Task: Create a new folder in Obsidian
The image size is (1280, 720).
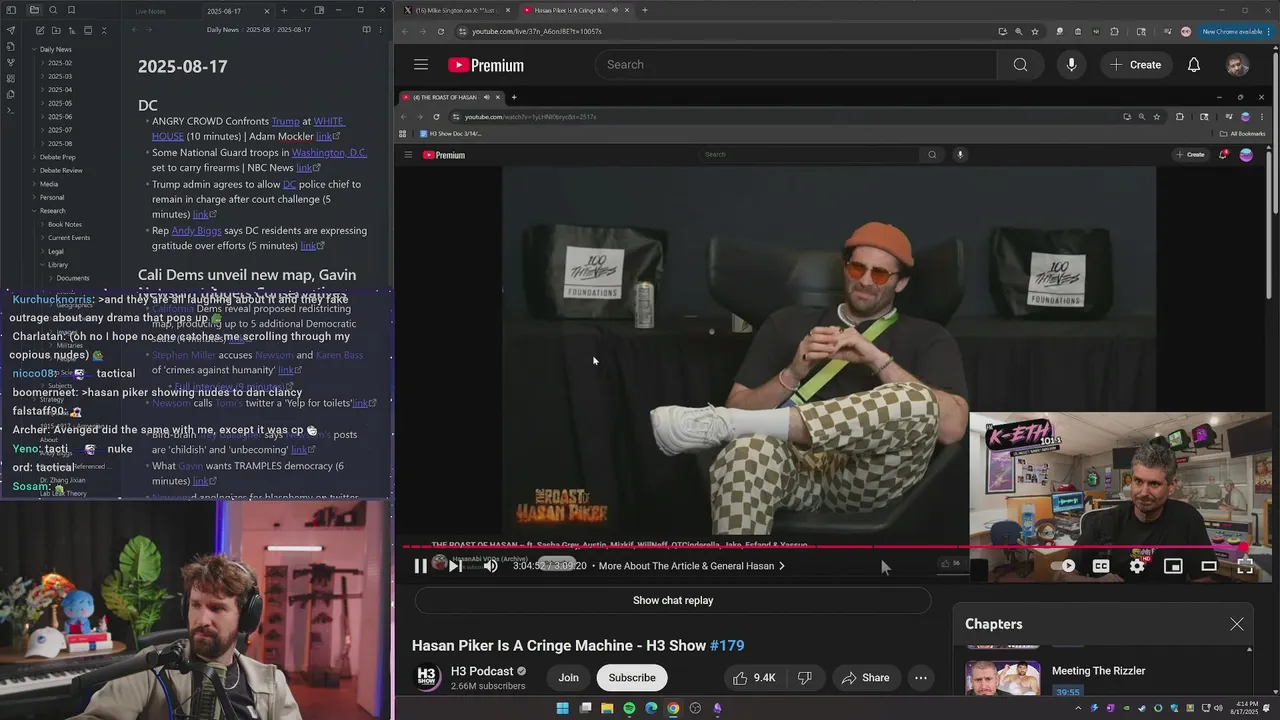Action: click(55, 31)
